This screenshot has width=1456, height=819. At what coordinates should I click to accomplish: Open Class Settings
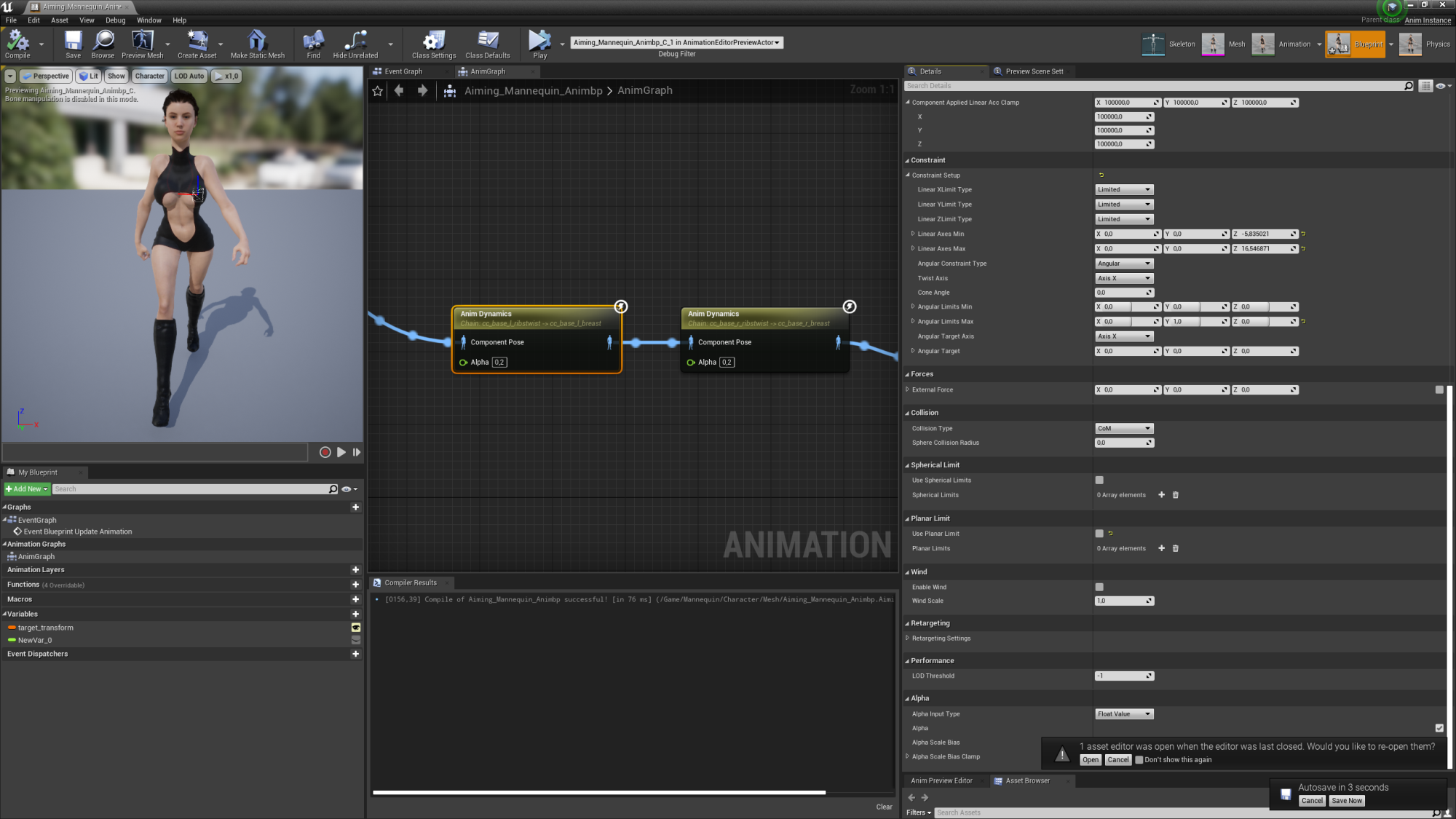pos(434,44)
